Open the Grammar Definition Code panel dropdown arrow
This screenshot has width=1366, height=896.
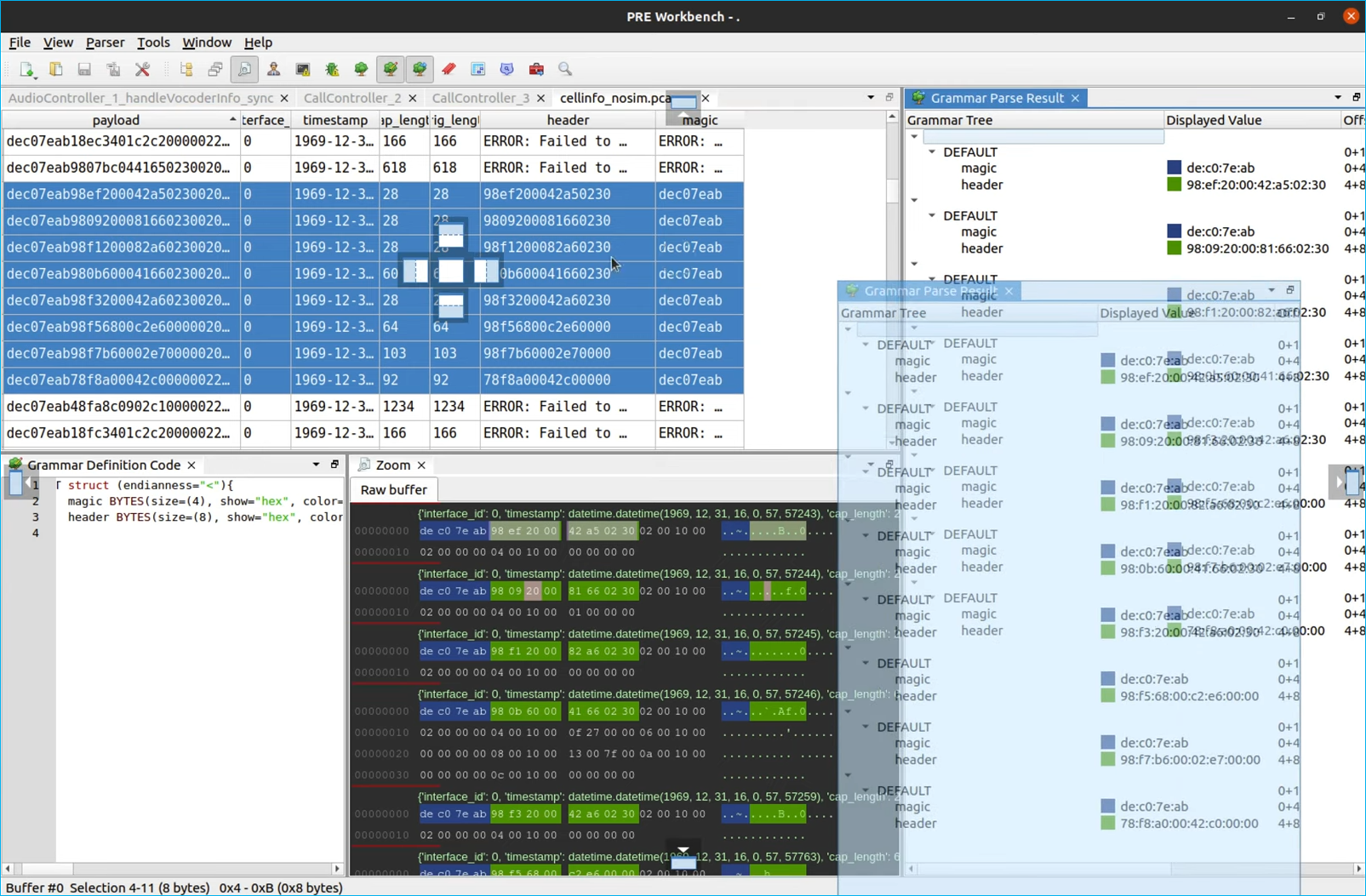(316, 465)
